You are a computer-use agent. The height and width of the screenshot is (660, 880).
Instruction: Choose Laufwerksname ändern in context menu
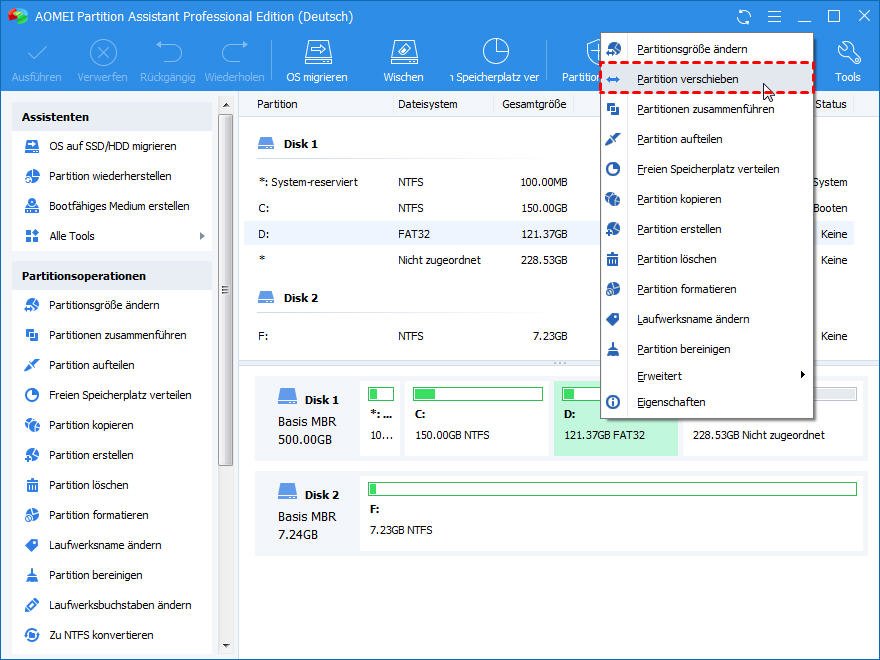(707, 319)
